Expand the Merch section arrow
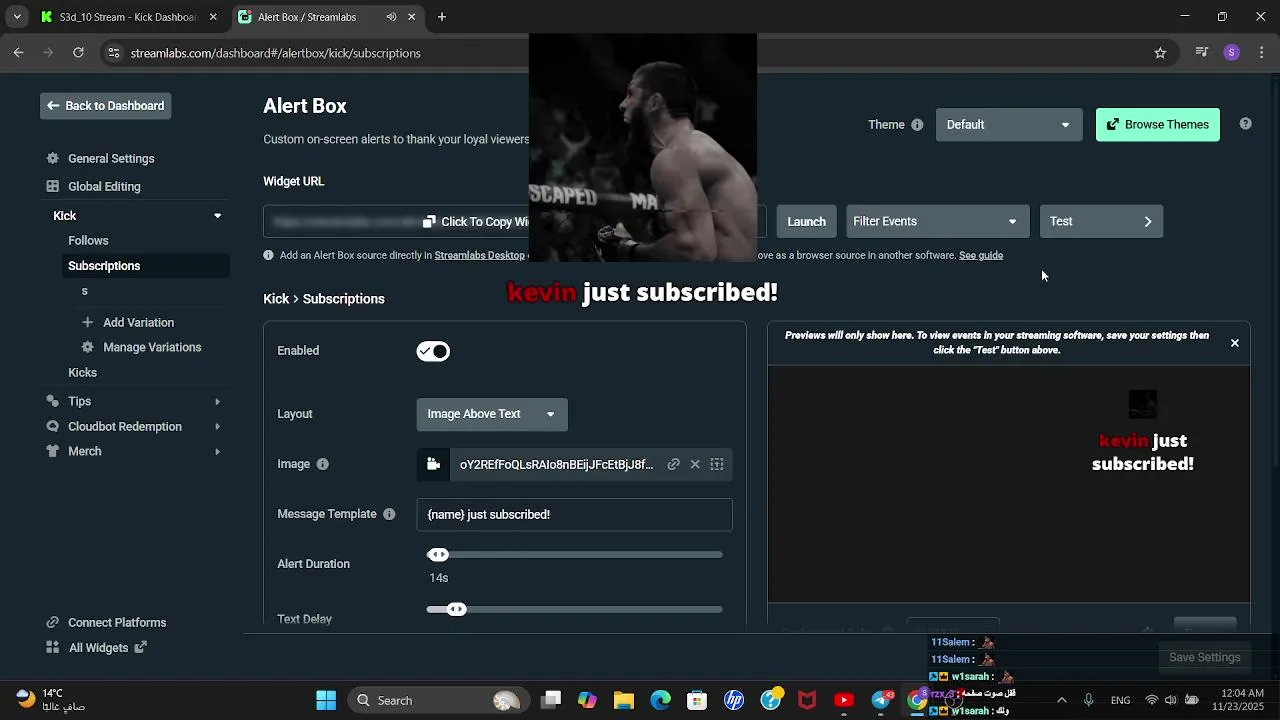 (217, 451)
